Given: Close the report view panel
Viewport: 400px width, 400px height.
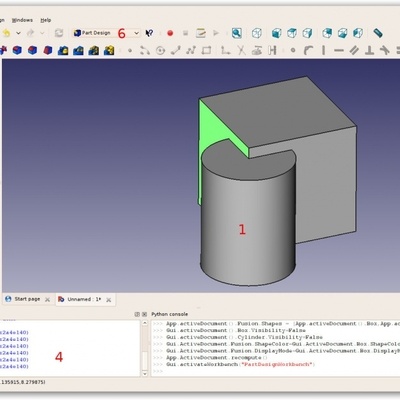Looking at the screenshot, I should click(x=144, y=314).
